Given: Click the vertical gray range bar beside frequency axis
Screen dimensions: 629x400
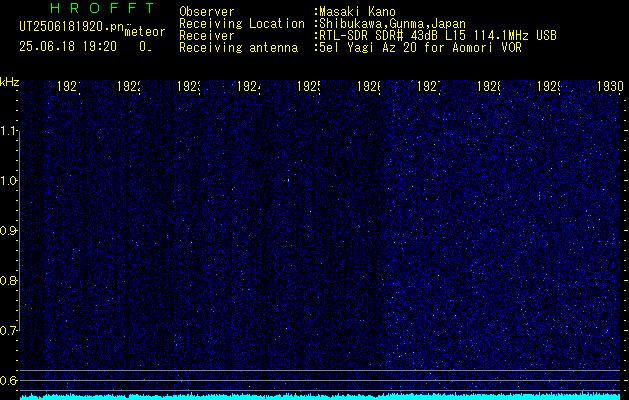Looking at the screenshot, I should click(19, 230).
